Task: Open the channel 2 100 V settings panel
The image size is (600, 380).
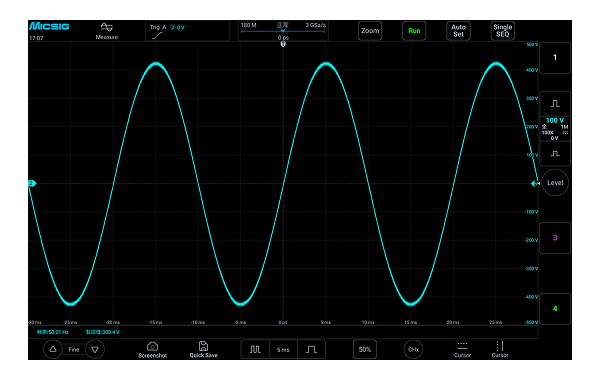Action: [x=555, y=129]
